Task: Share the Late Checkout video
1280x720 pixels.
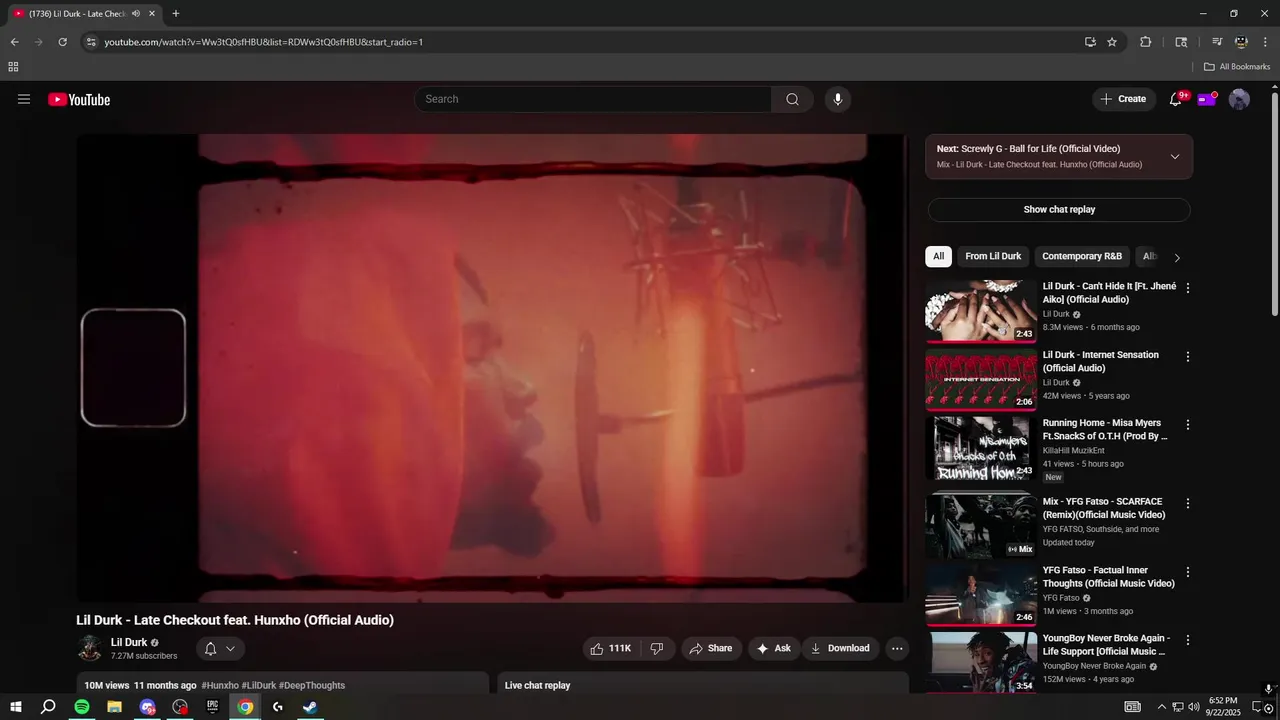Action: click(711, 648)
